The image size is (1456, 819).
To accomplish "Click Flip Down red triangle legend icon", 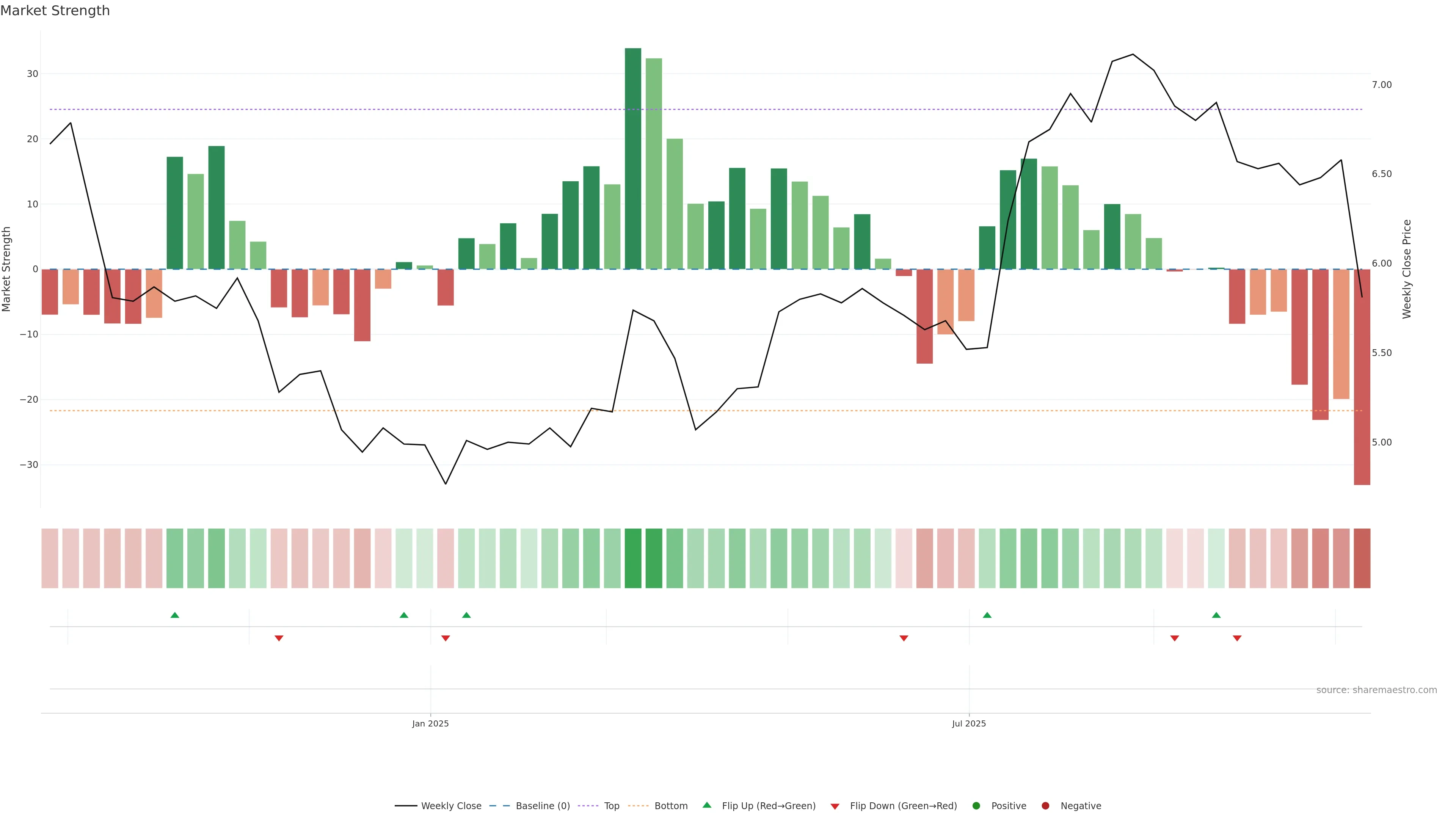I will point(835,806).
